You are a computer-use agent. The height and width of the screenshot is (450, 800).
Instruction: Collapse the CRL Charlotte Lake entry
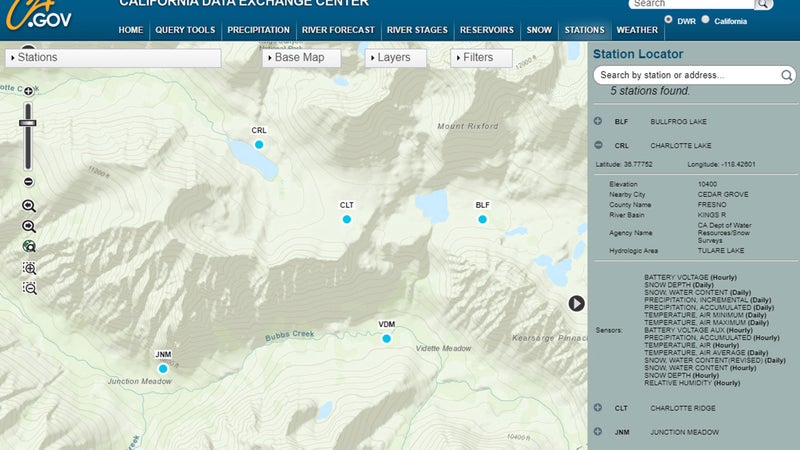(x=598, y=145)
